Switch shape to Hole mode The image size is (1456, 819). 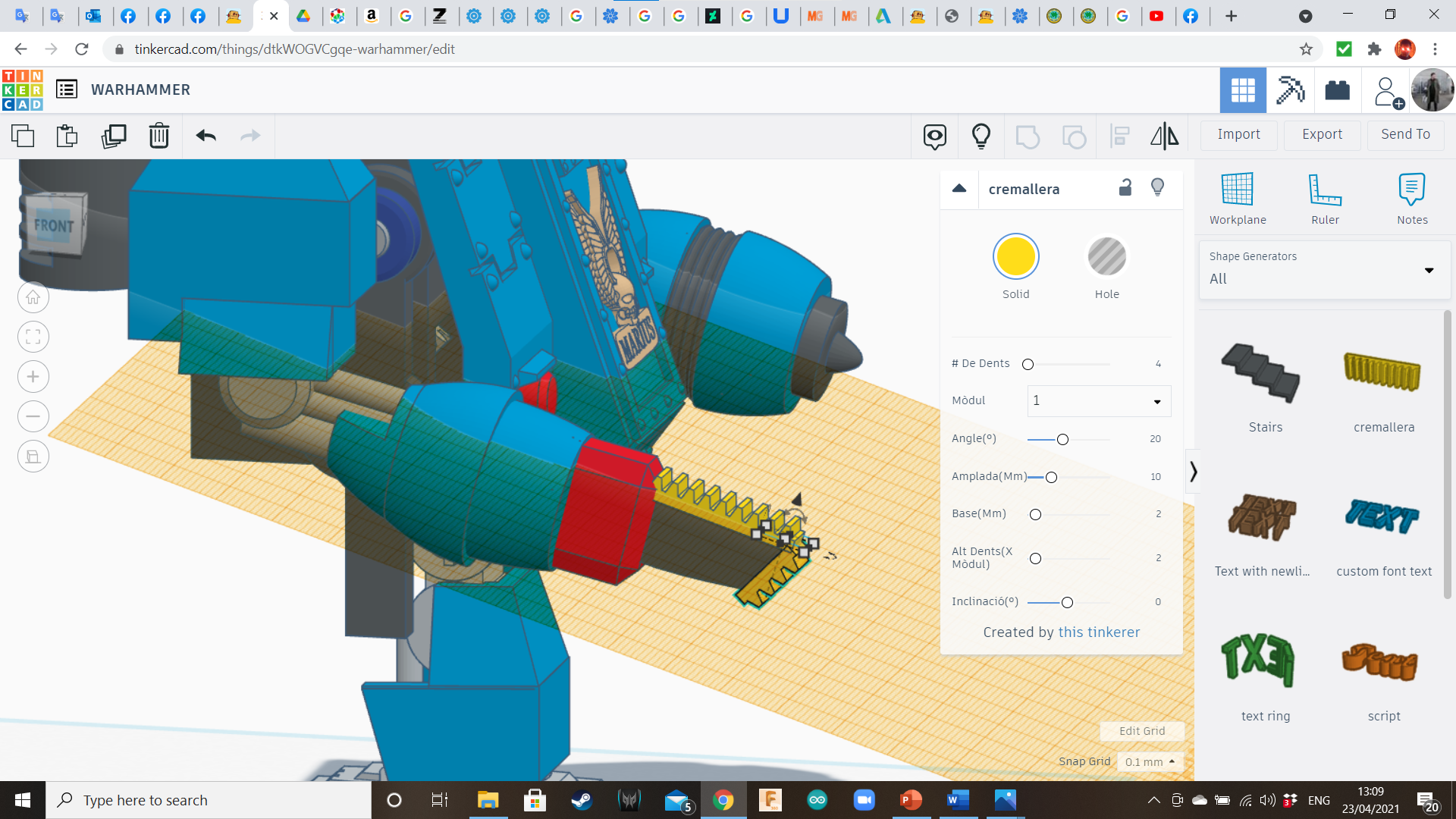click(1106, 257)
